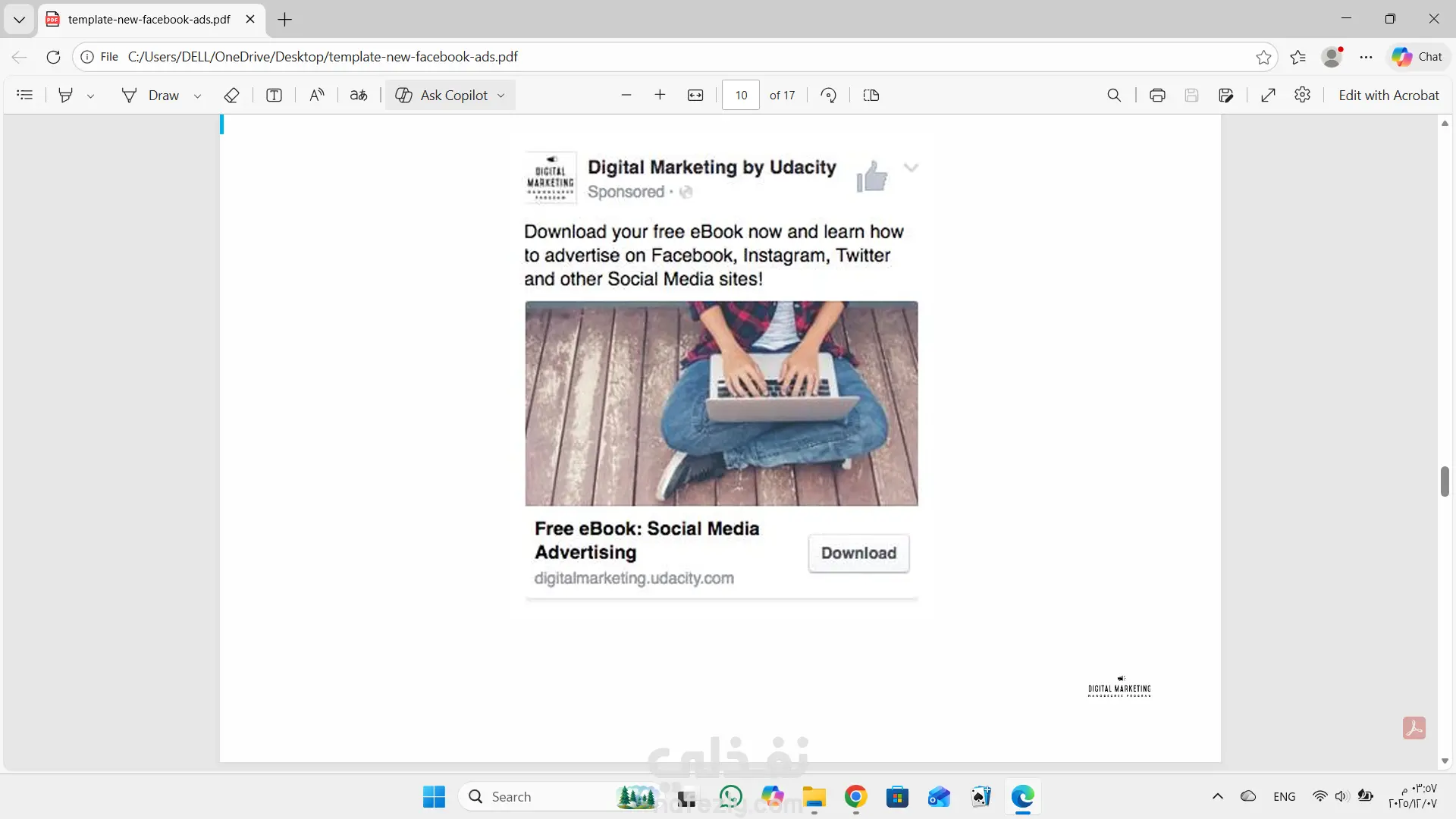
Task: Print the PDF with printer icon
Action: 1157,96
